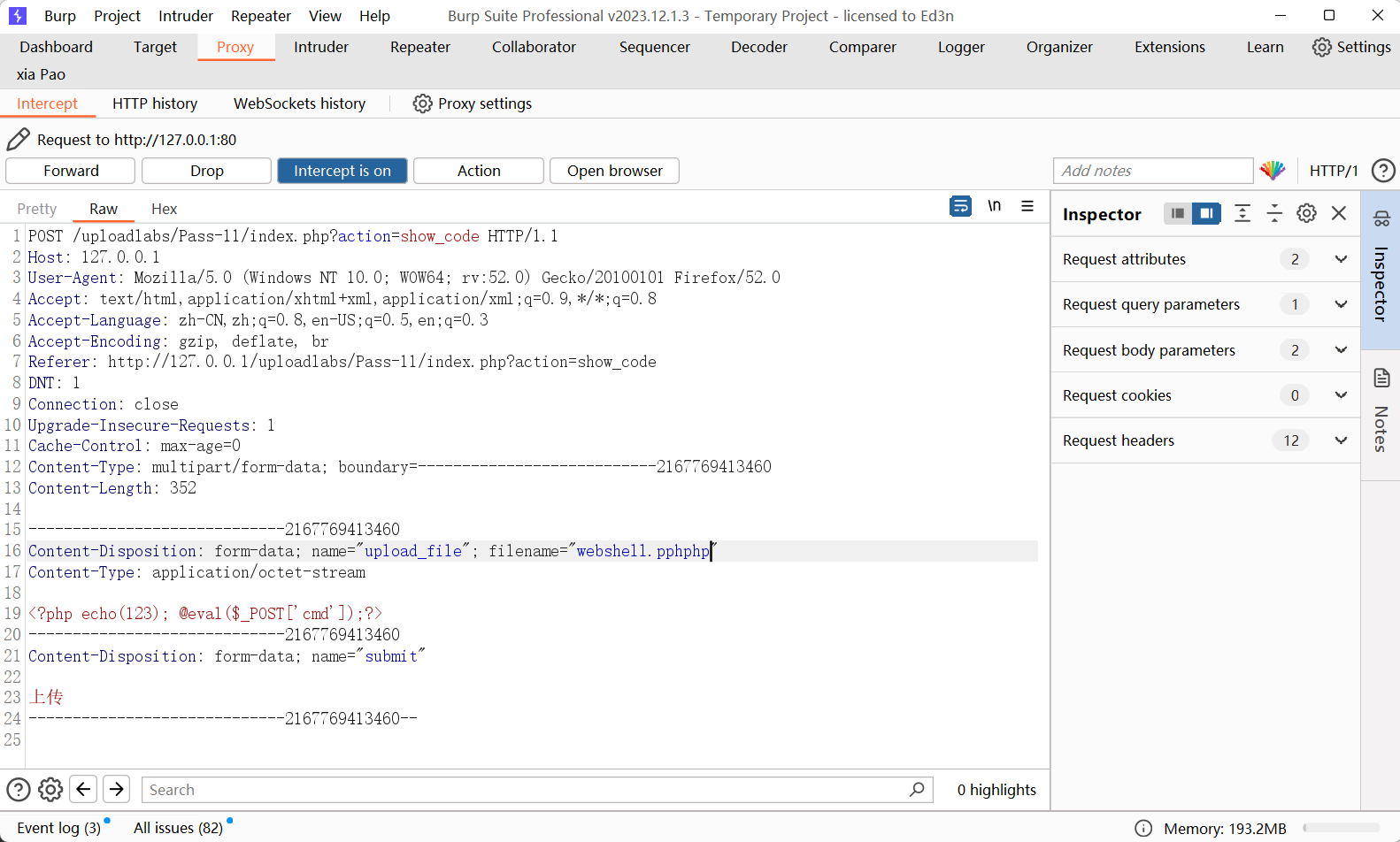
Task: Switch to the Target tab
Action: click(x=155, y=47)
